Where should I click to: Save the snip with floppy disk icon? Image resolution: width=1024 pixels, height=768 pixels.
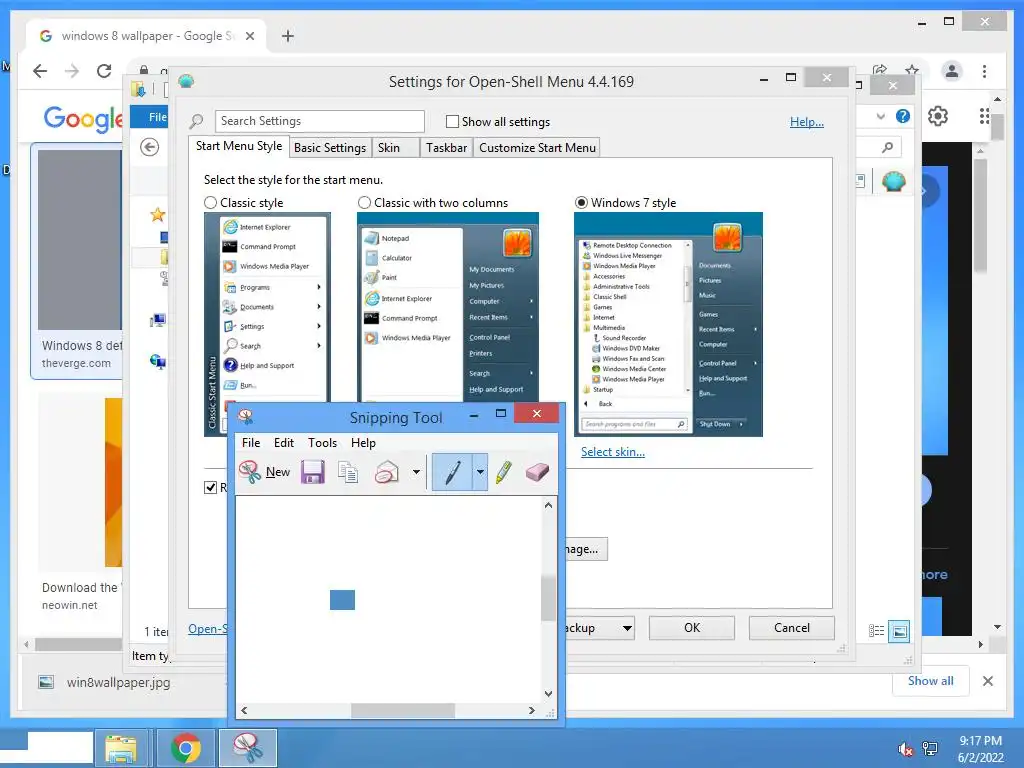point(313,472)
